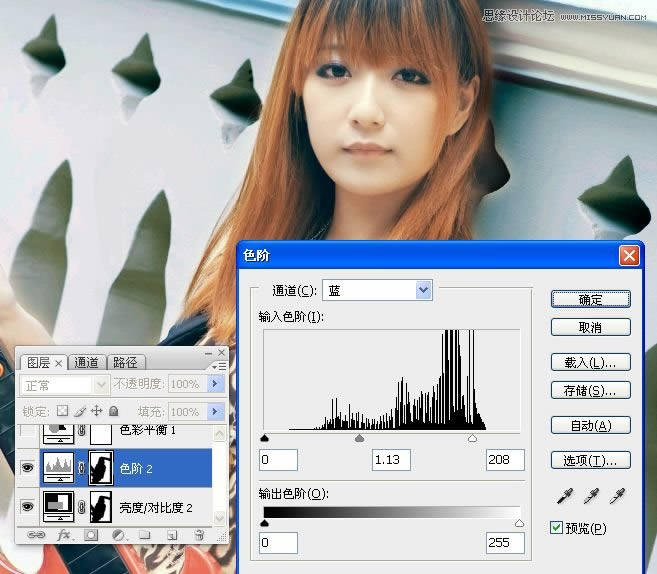
Task: Toggle the 预览 preview checkbox
Action: pyautogui.click(x=558, y=528)
